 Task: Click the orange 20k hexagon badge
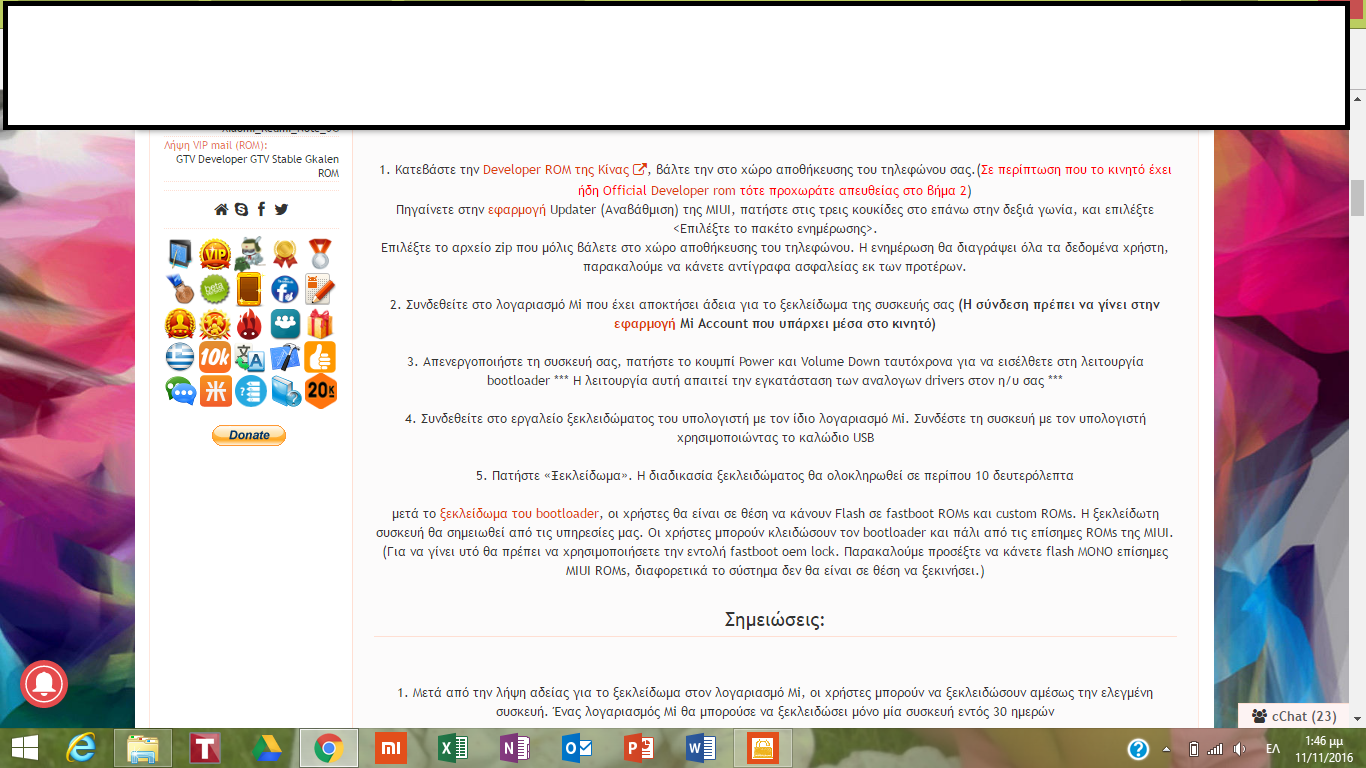[320, 391]
